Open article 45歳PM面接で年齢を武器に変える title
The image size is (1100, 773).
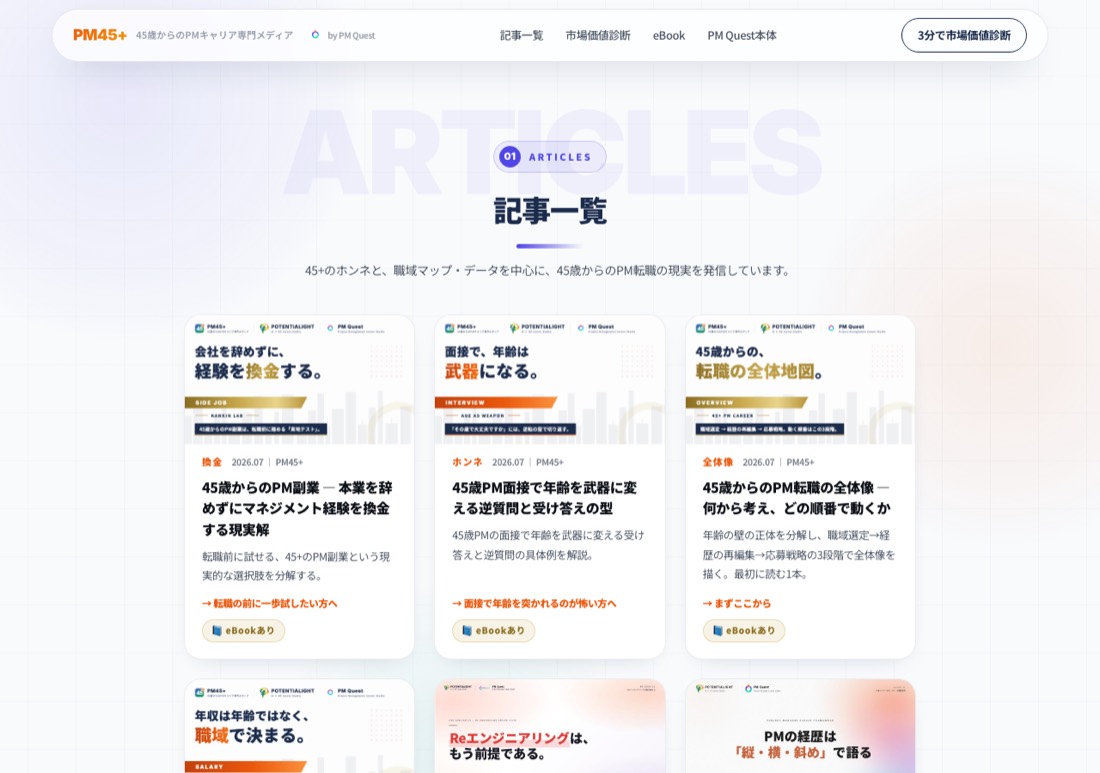(x=544, y=497)
